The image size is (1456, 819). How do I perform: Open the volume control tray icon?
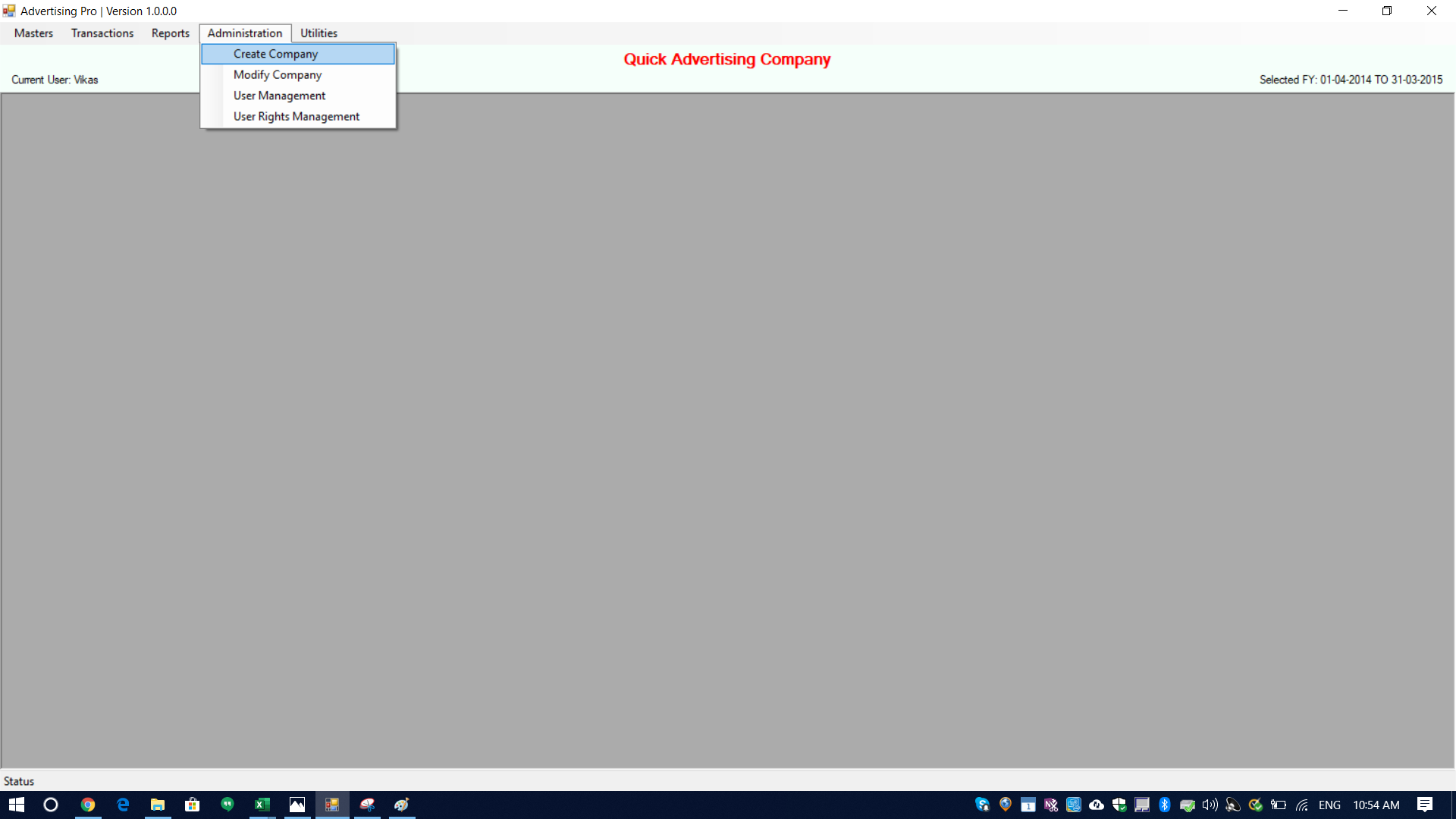coord(1210,805)
